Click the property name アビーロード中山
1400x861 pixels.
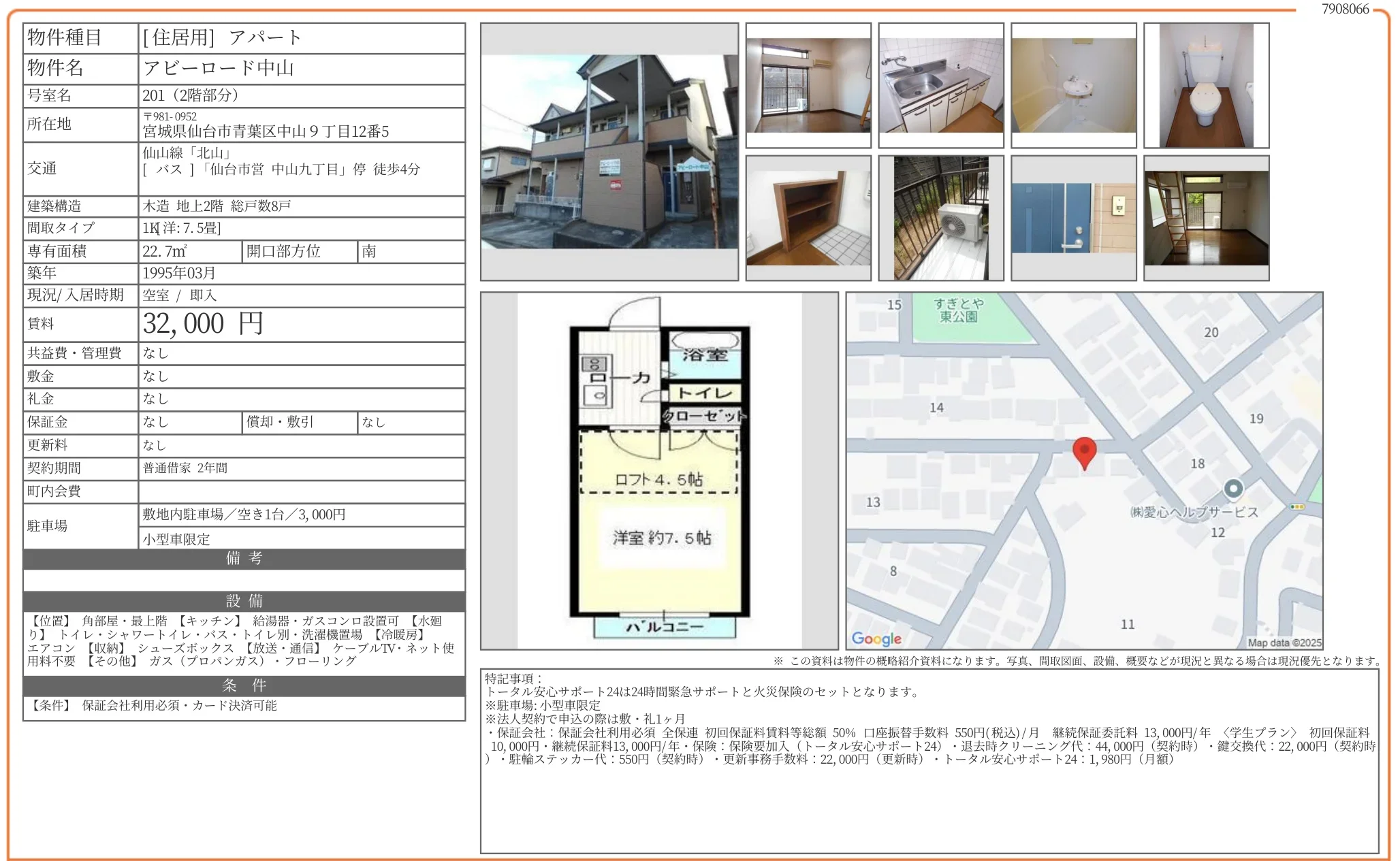[218, 68]
